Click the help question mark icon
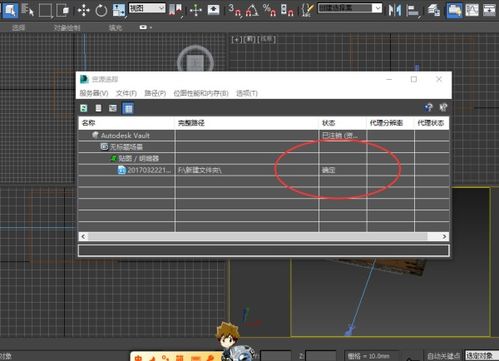Image resolution: width=499 pixels, height=361 pixels. coord(428,107)
